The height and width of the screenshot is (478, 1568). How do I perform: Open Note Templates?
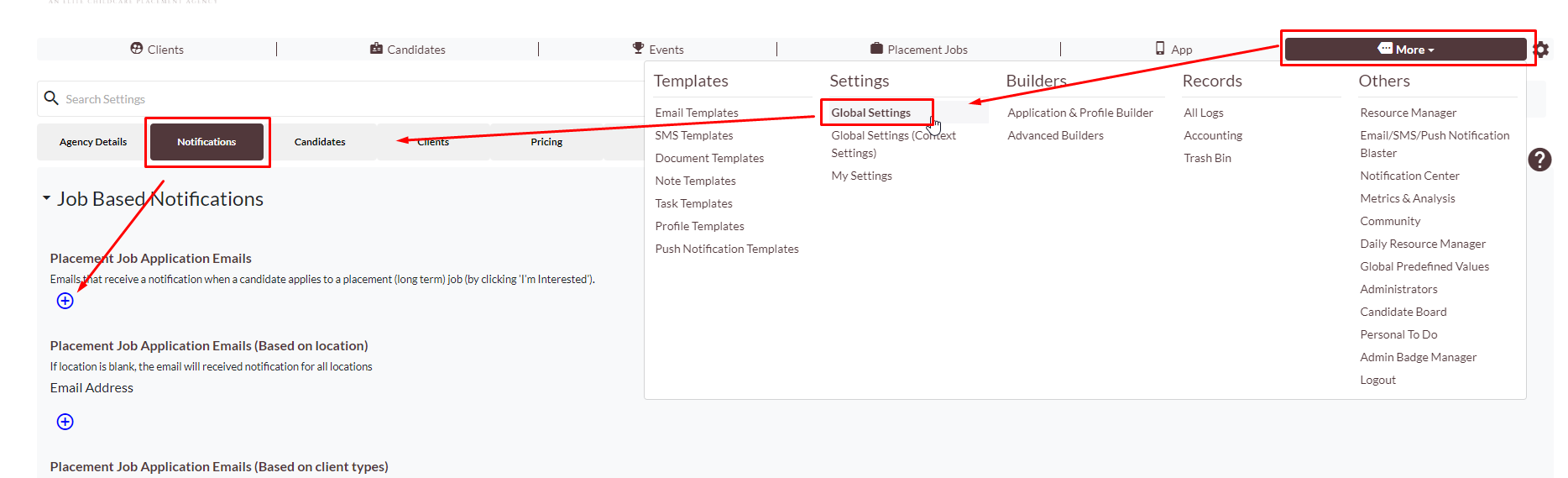[x=695, y=181]
